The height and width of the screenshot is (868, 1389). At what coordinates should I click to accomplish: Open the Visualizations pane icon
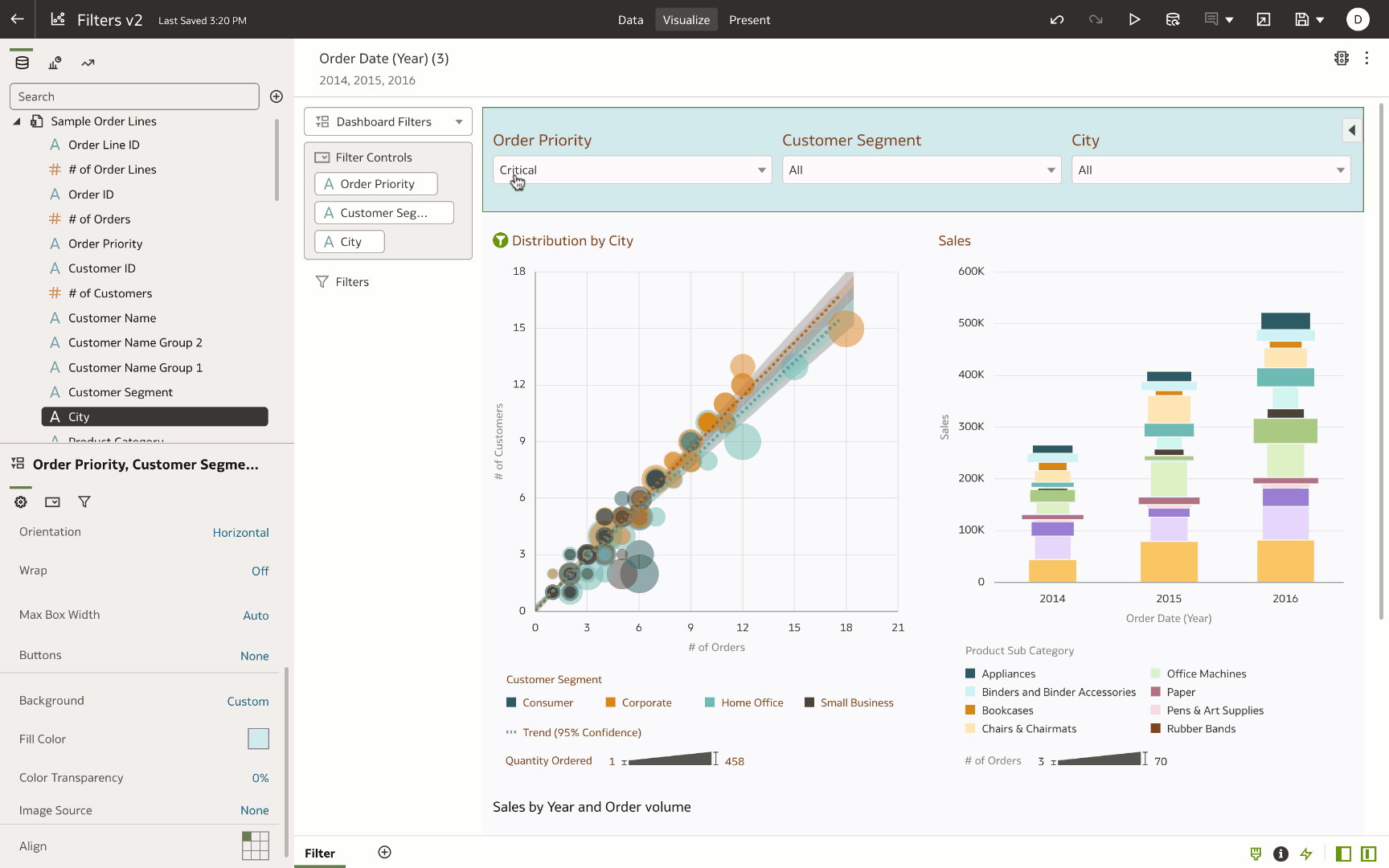pos(55,63)
